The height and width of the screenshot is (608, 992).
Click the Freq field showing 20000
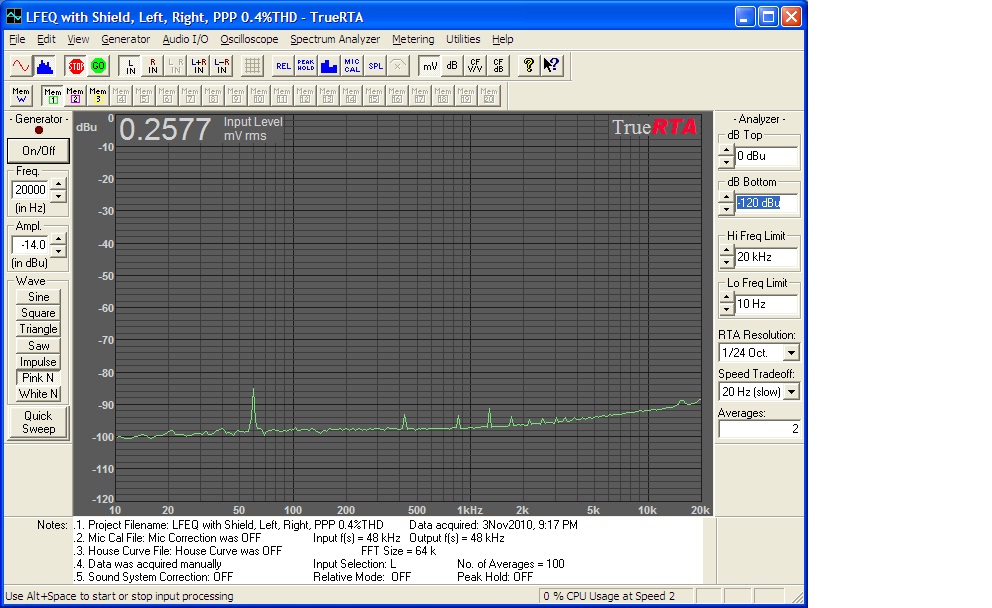click(31, 189)
